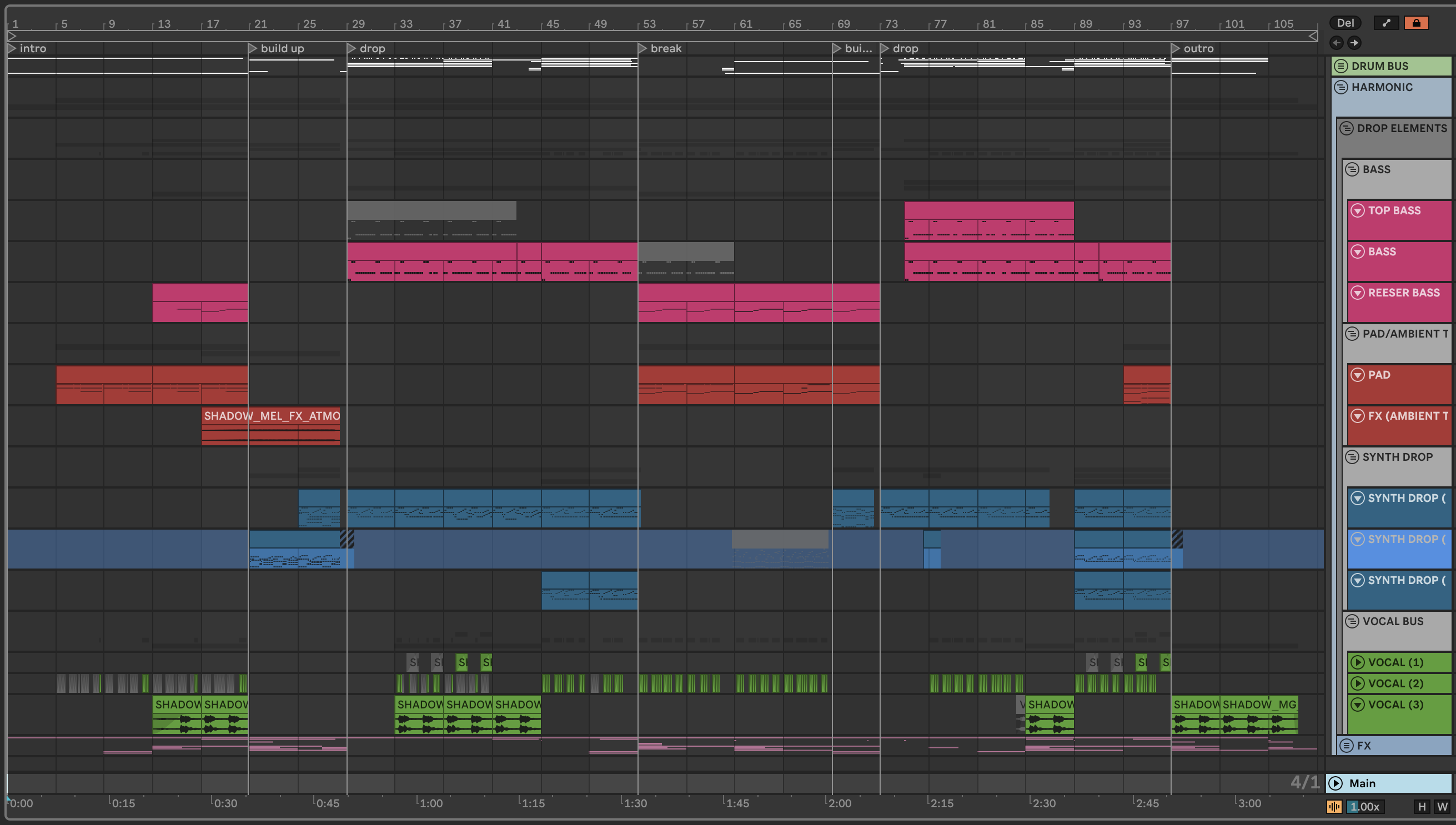Adjust the 1.00x zoom slider

pyautogui.click(x=1365, y=806)
